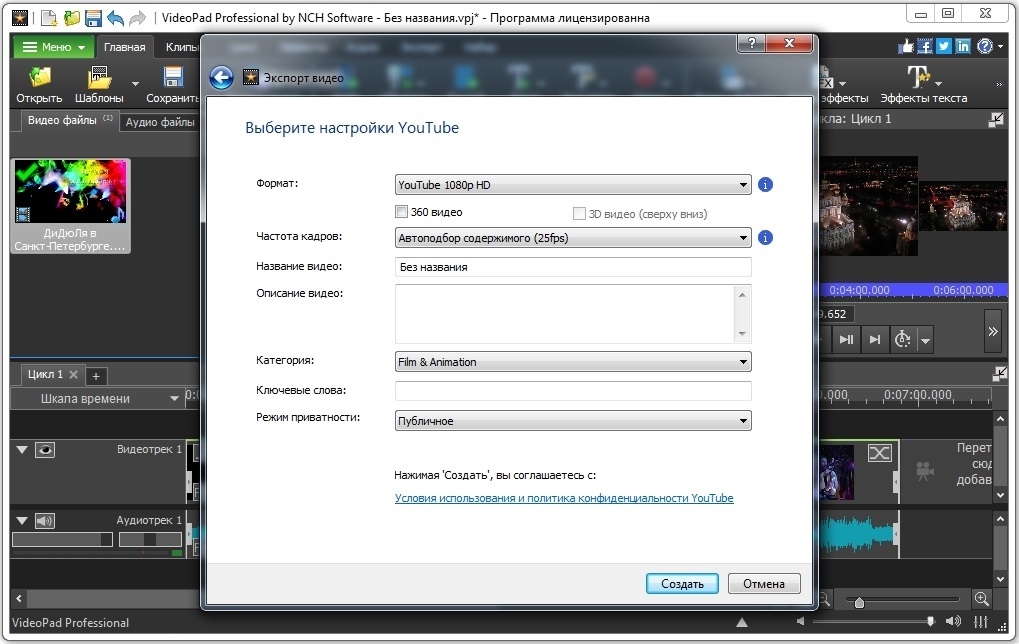Click the Facebook share icon
The width and height of the screenshot is (1019, 644).
[x=925, y=46]
